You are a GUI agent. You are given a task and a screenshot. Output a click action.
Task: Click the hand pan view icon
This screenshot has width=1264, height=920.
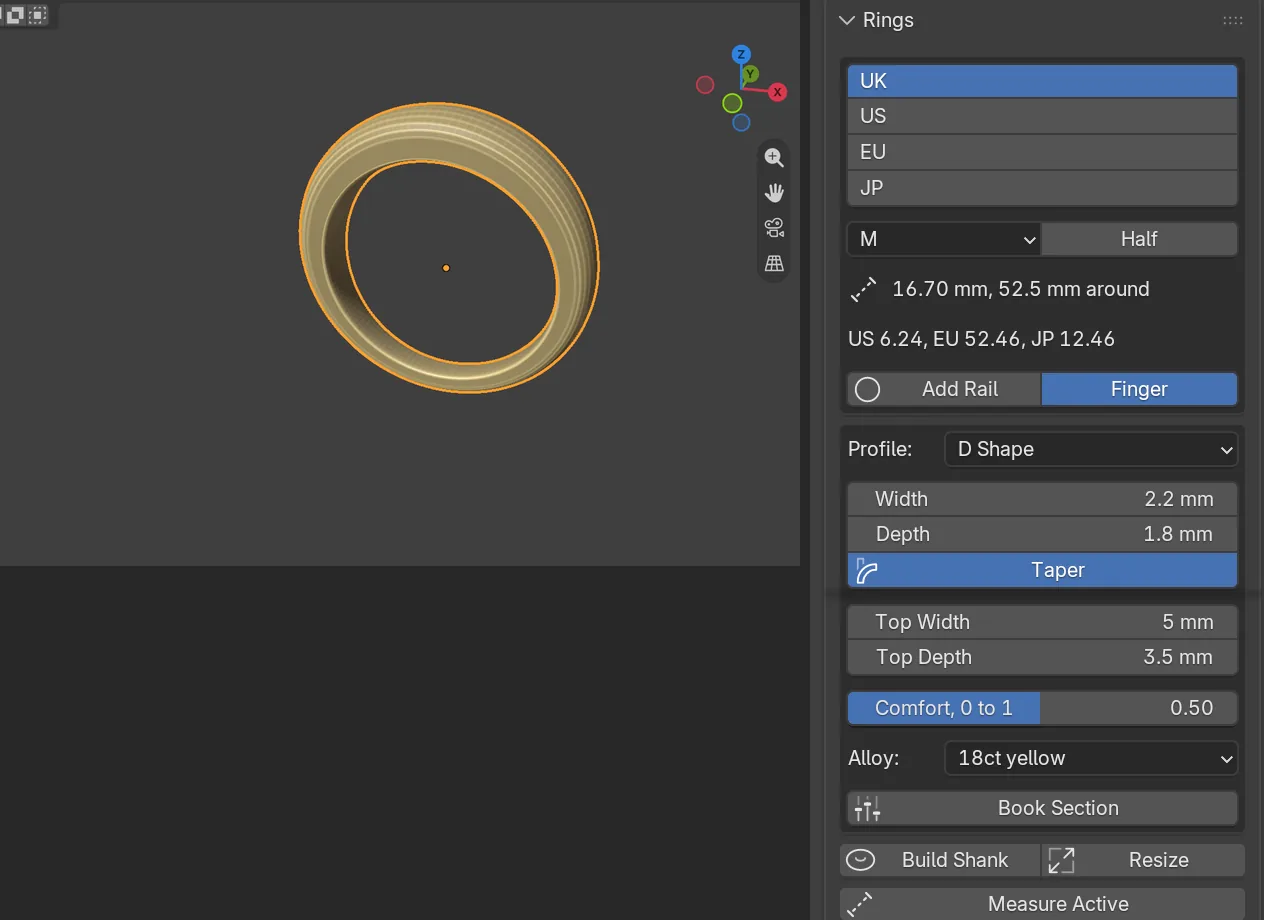pos(774,192)
